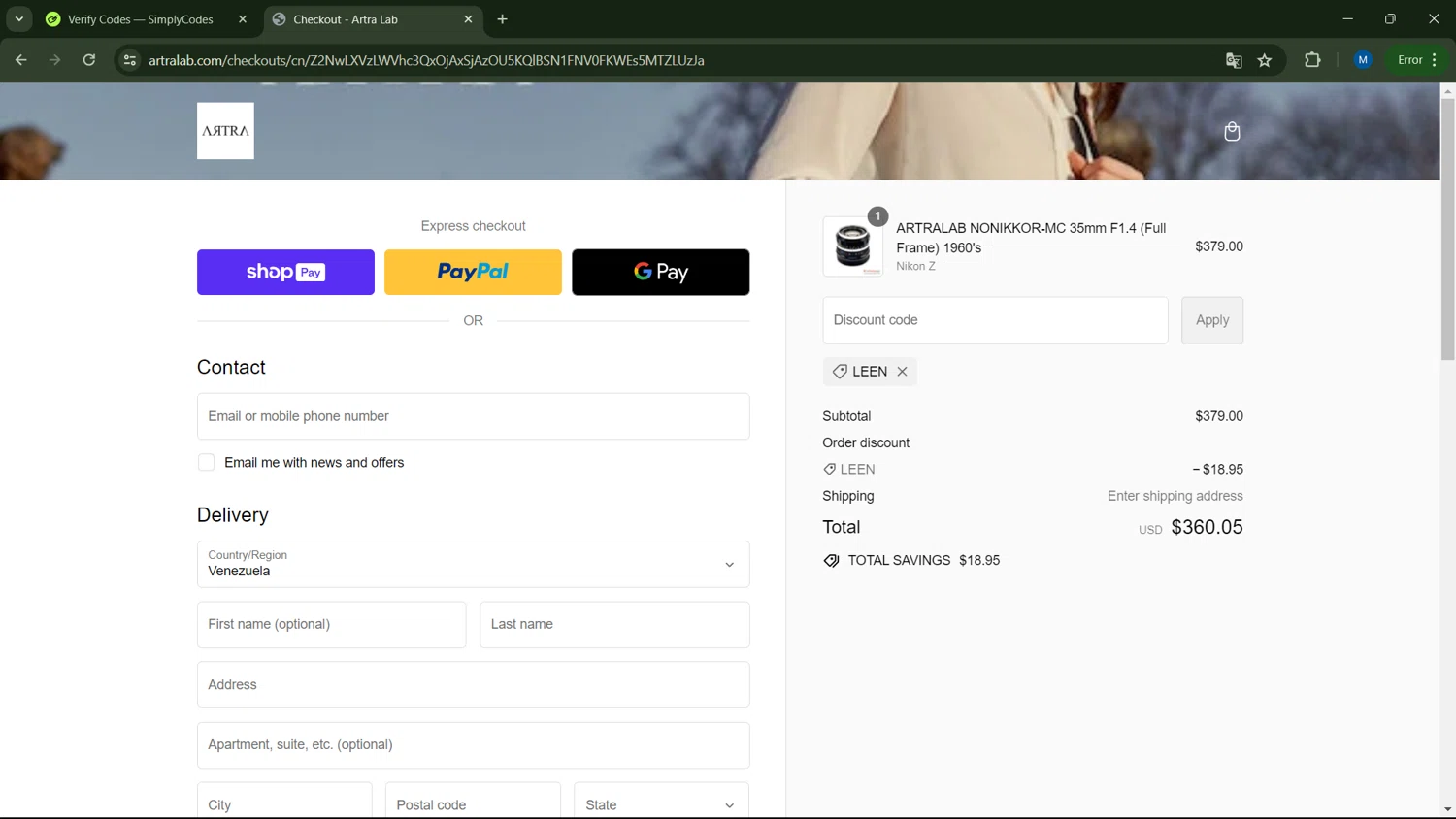Click the address bar URL
The image size is (1456, 819).
(x=426, y=60)
